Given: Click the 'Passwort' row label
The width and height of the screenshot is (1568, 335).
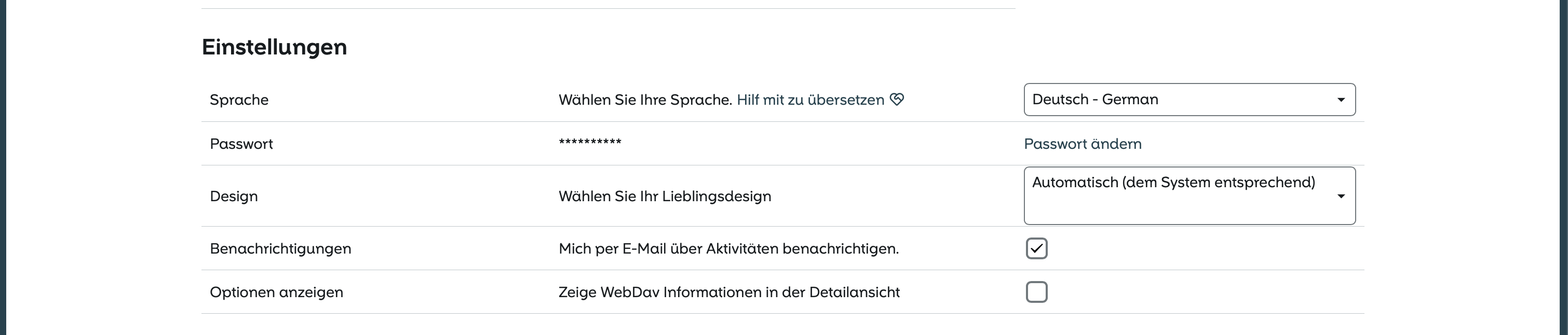Looking at the screenshot, I should click(241, 144).
